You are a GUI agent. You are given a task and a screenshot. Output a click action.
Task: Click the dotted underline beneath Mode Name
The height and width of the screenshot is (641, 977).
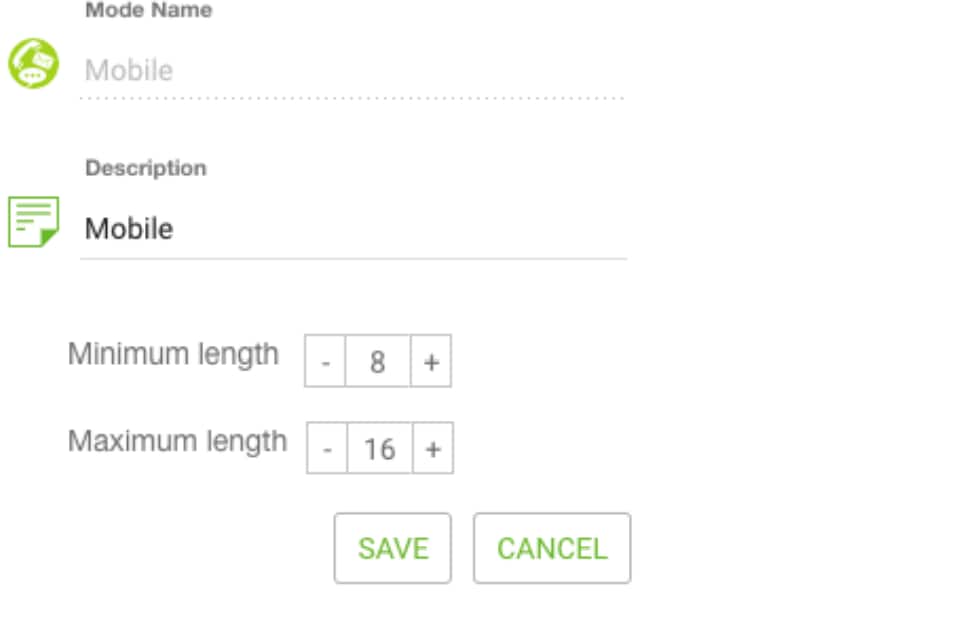[x=353, y=98]
